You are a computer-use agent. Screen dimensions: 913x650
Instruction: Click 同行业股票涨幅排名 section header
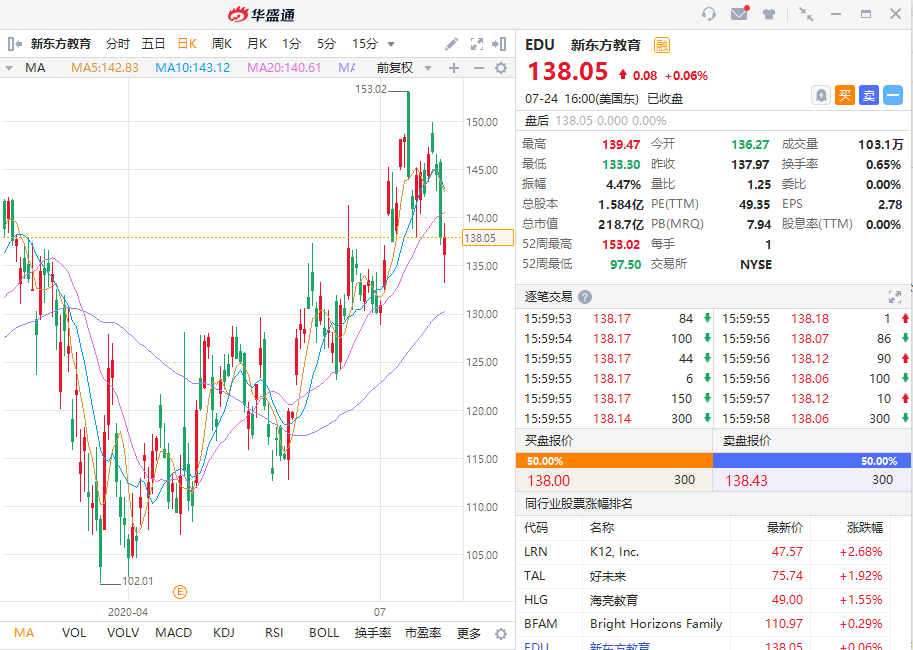pyautogui.click(x=579, y=504)
